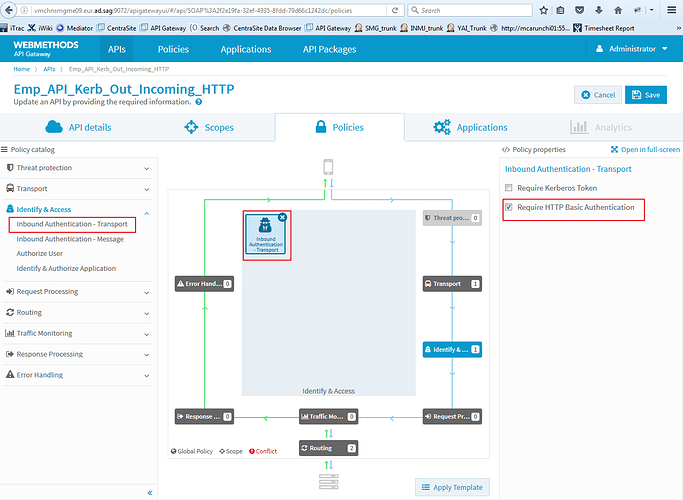
Task: Go to Home breadcrumb link
Action: coord(21,69)
